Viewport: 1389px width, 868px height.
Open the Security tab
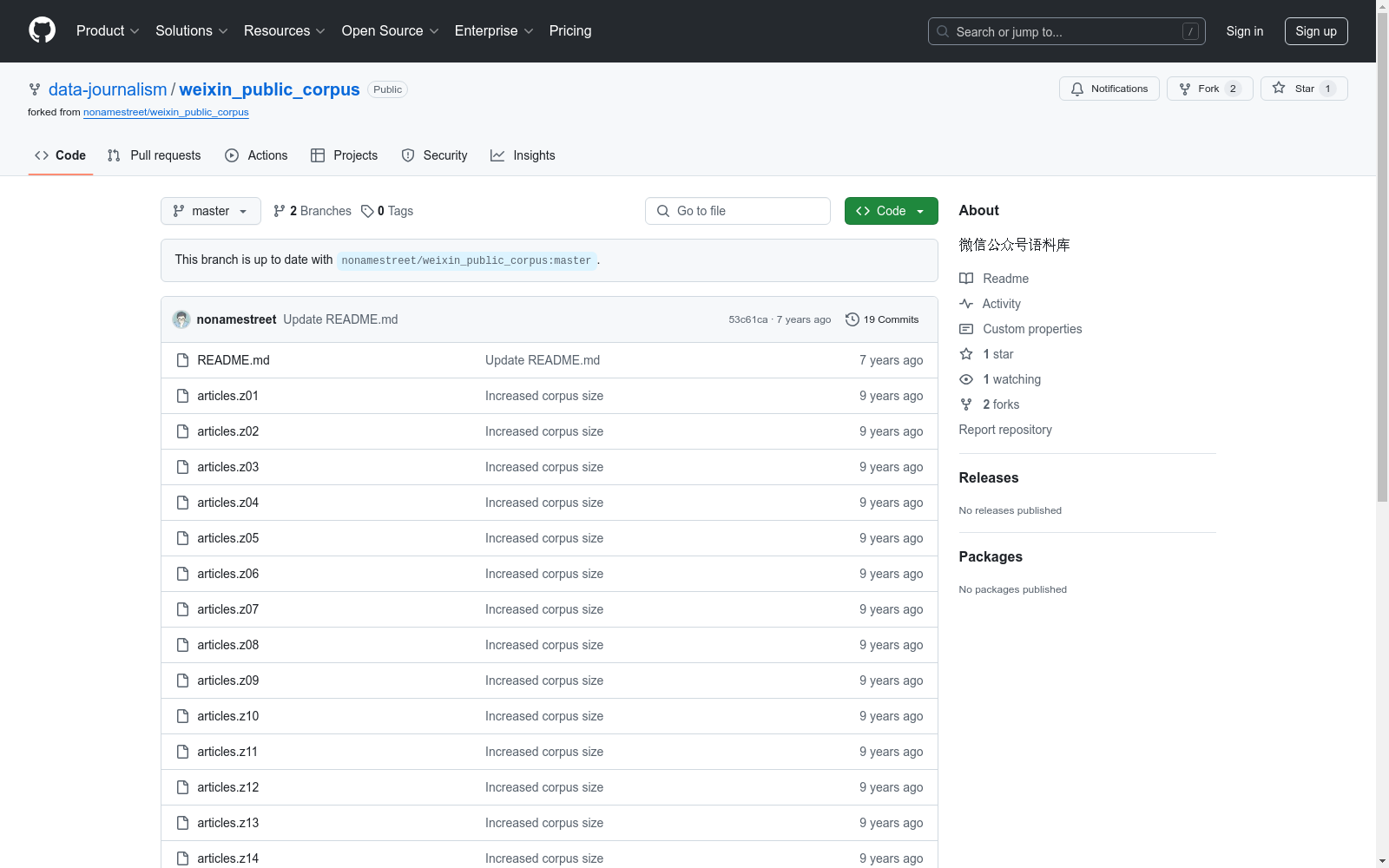click(x=434, y=155)
